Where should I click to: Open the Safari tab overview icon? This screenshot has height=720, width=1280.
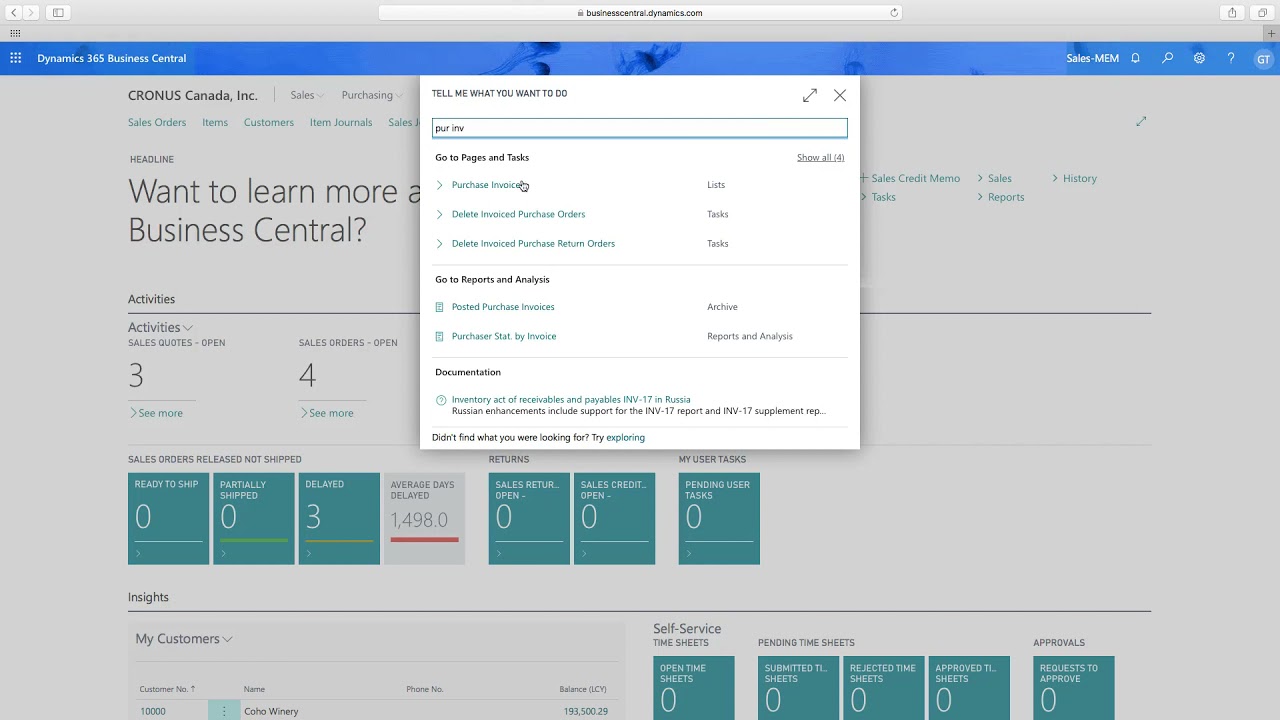point(1263,12)
